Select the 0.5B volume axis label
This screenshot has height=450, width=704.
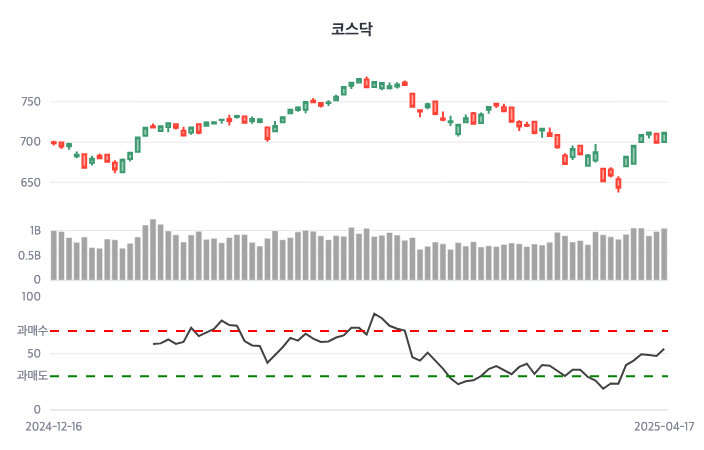coord(30,255)
